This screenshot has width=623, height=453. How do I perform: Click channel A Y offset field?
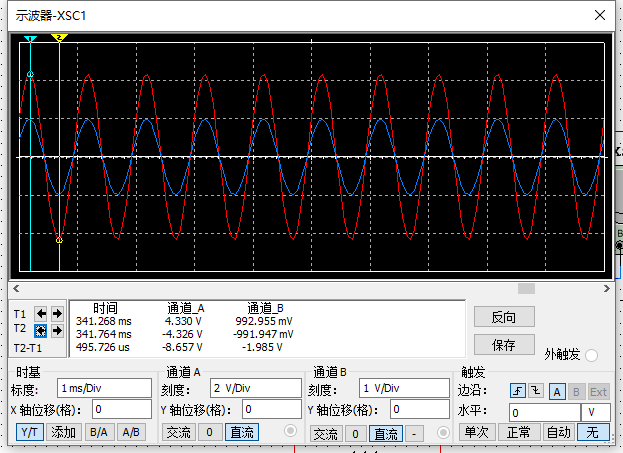(271, 409)
